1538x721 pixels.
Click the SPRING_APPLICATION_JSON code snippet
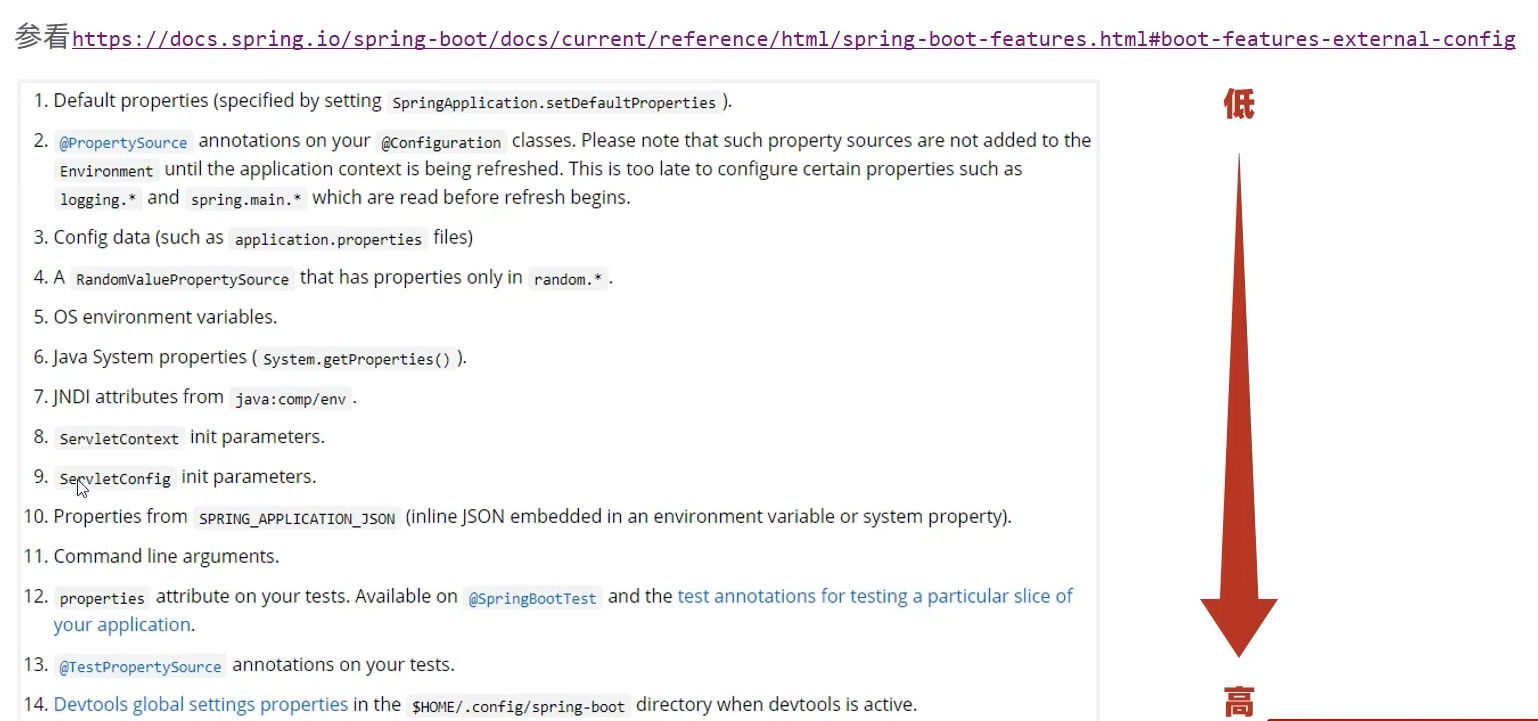(297, 519)
